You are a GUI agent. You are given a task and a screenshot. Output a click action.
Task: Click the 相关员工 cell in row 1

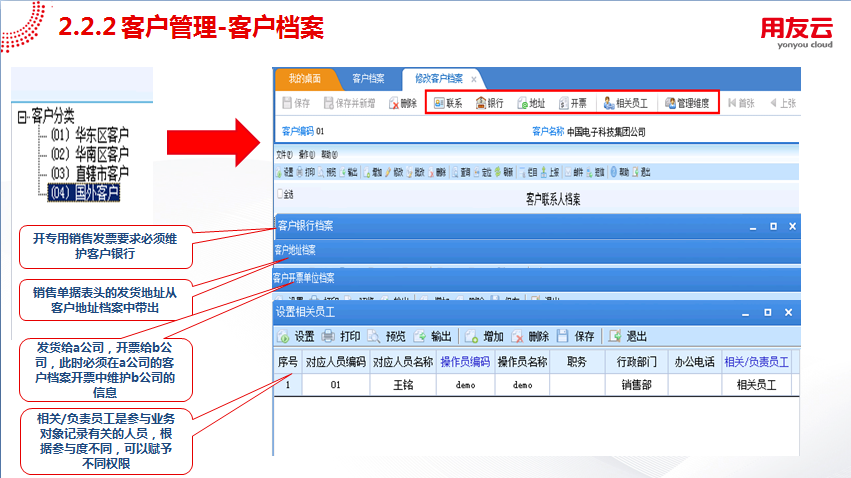click(x=757, y=385)
